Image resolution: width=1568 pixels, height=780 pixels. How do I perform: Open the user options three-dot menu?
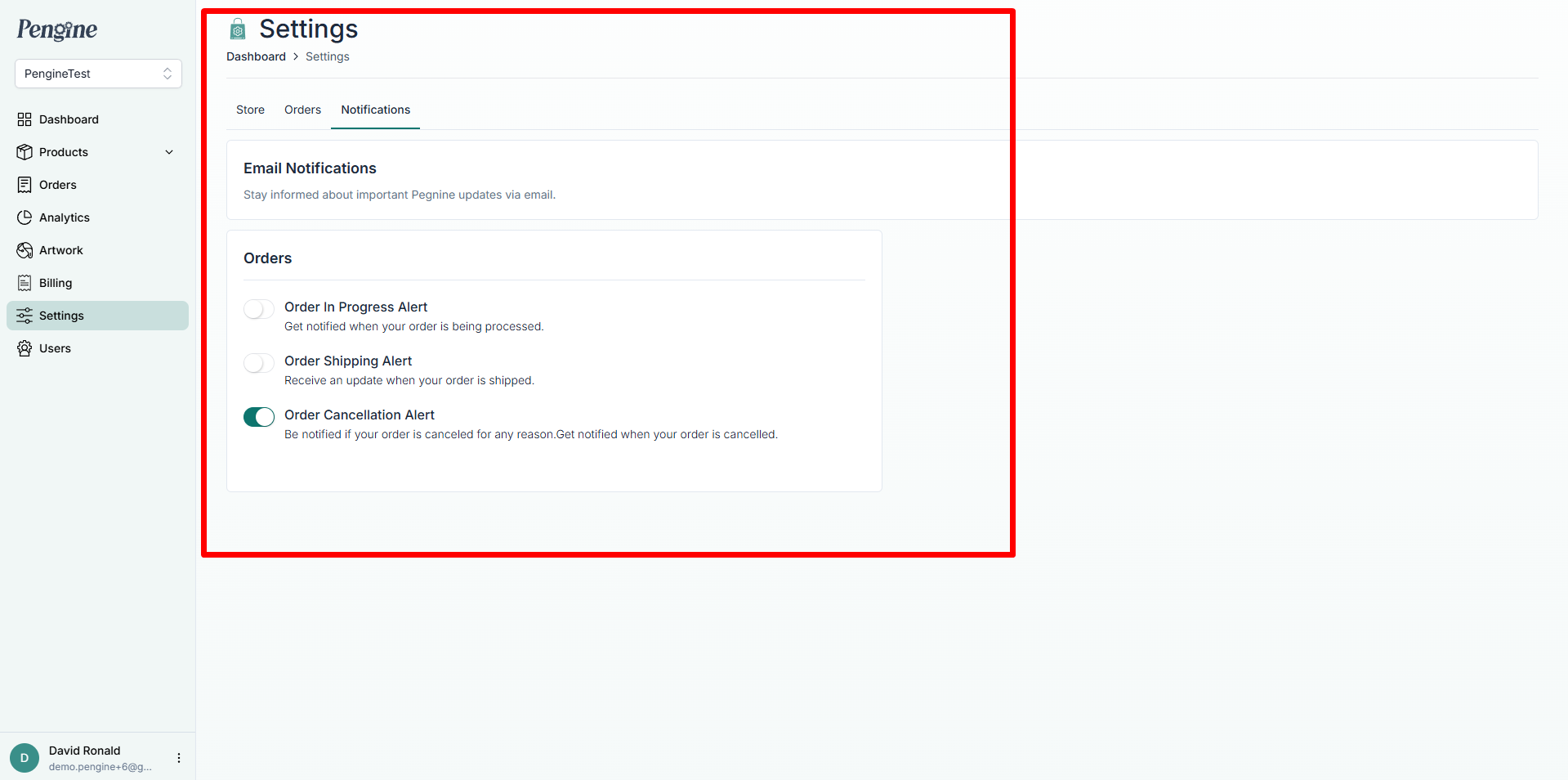(x=179, y=758)
